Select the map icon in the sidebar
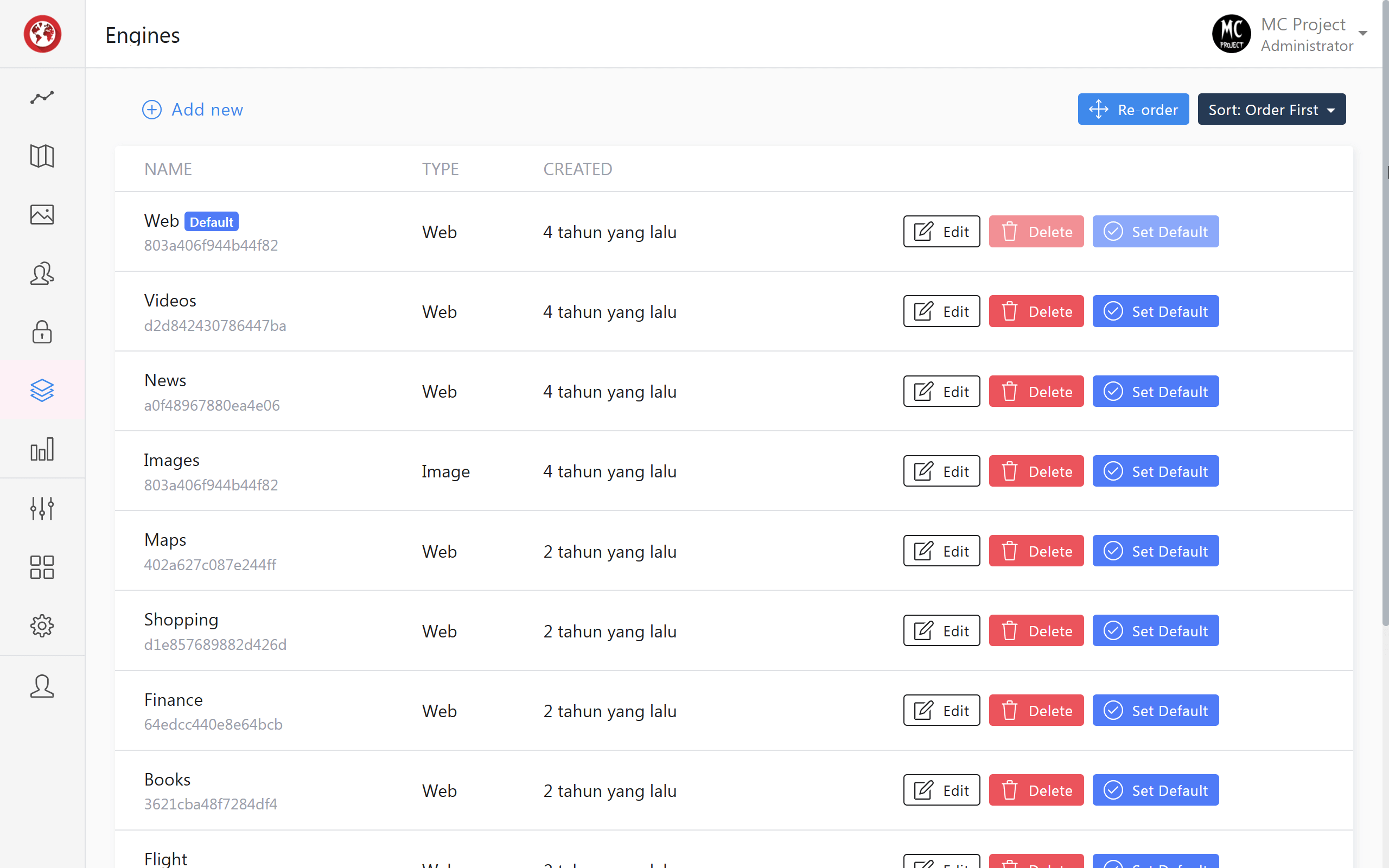Viewport: 1389px width, 868px height. tap(42, 156)
